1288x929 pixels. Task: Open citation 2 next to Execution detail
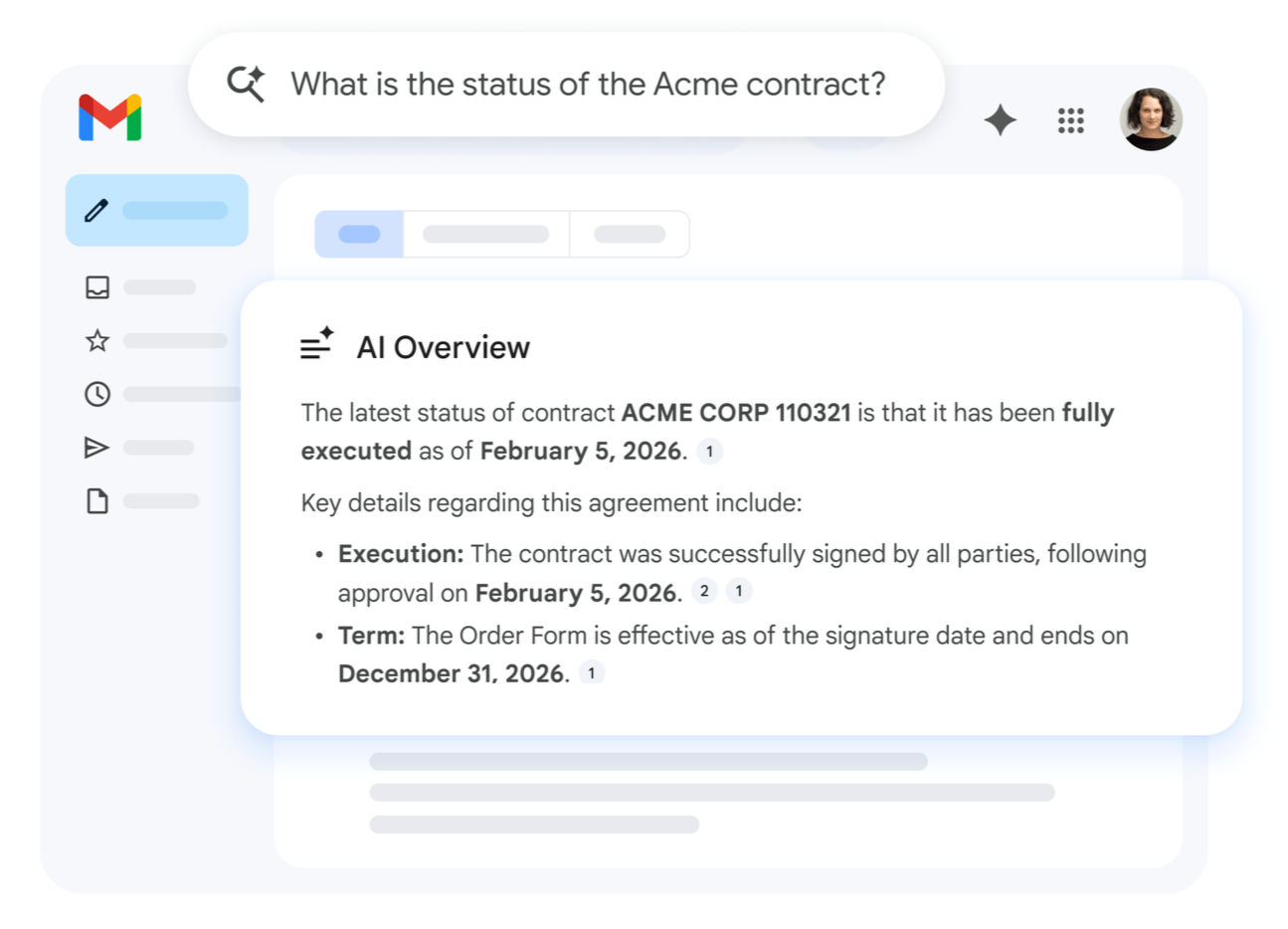pos(704,591)
